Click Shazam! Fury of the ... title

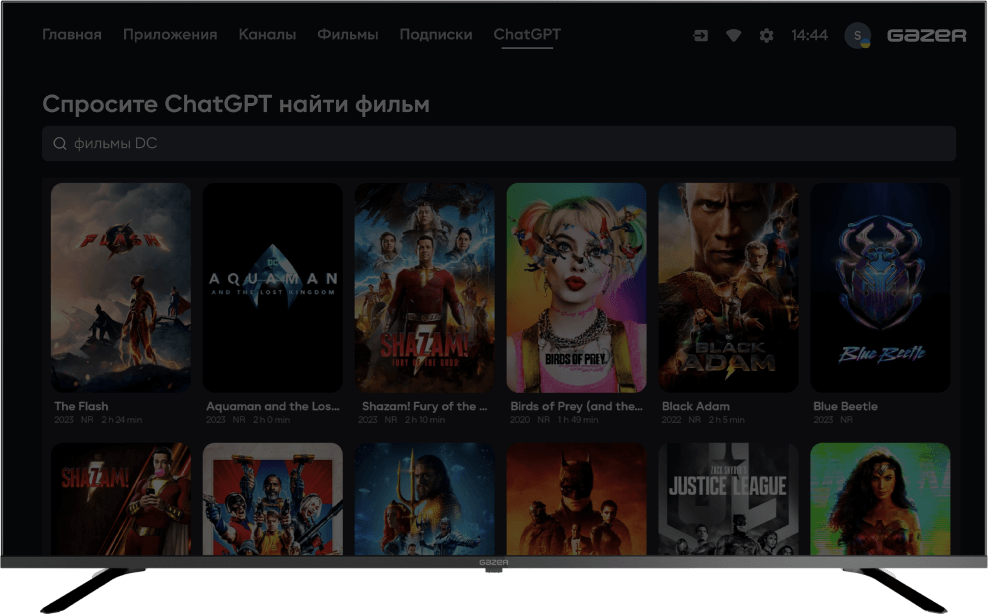coord(425,407)
